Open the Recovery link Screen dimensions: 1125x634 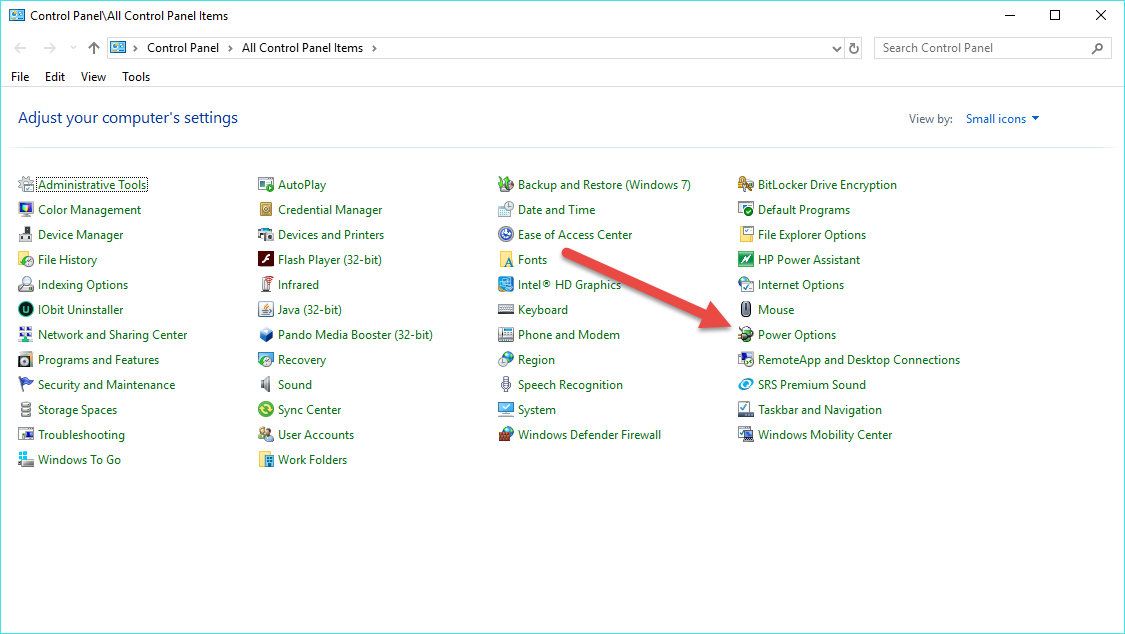click(x=301, y=360)
